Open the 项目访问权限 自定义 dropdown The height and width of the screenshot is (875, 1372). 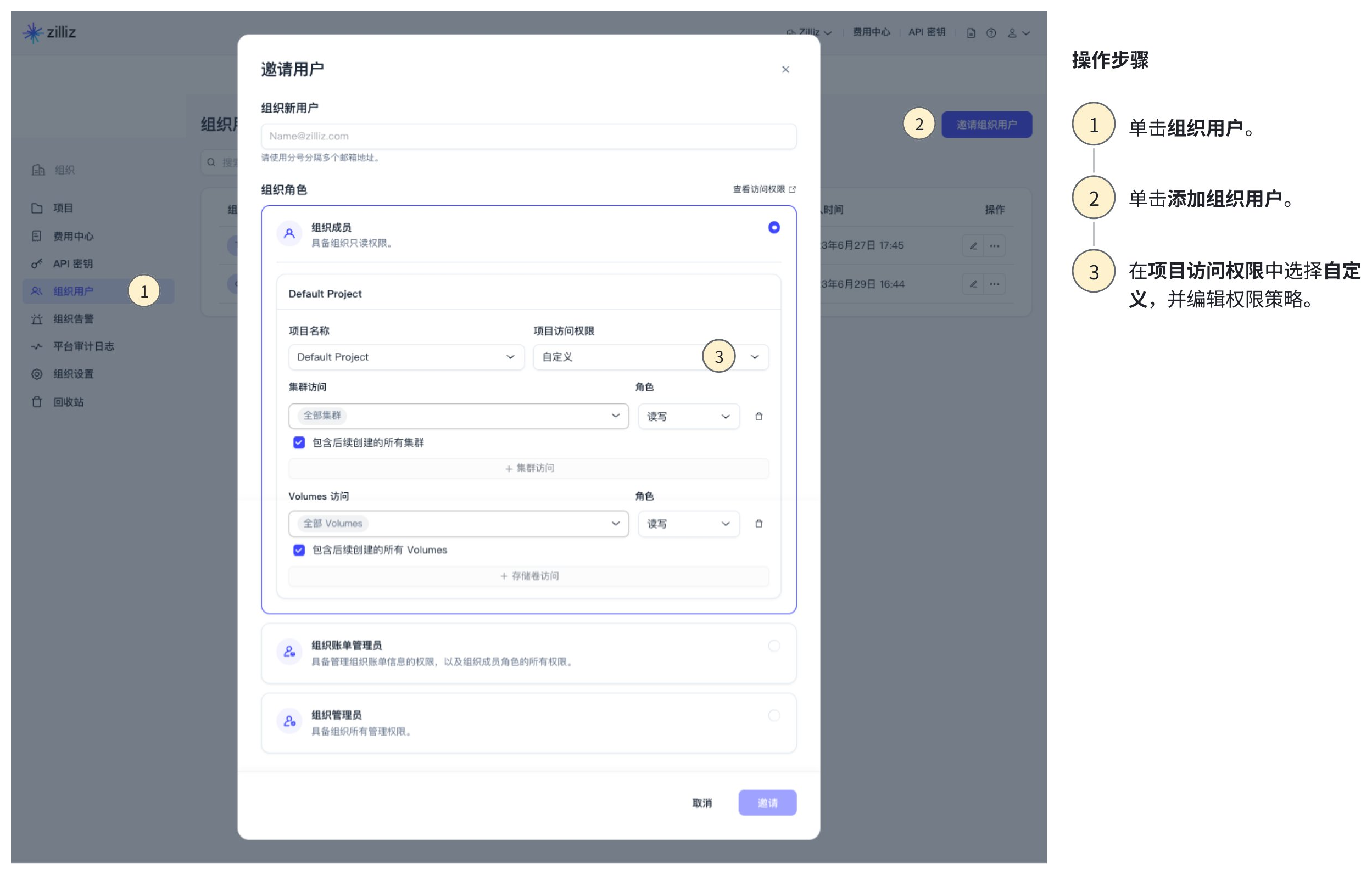click(650, 357)
